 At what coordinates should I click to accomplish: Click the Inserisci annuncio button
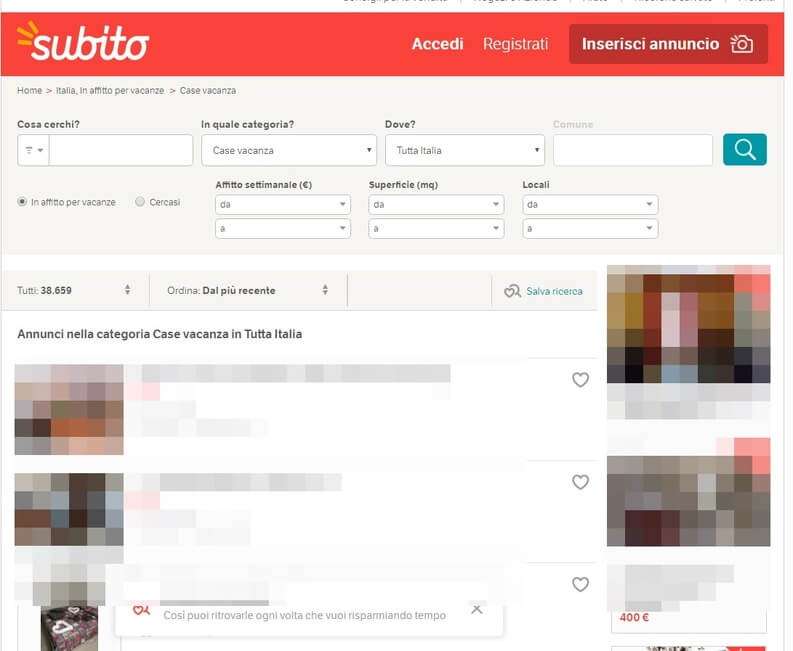coord(667,44)
